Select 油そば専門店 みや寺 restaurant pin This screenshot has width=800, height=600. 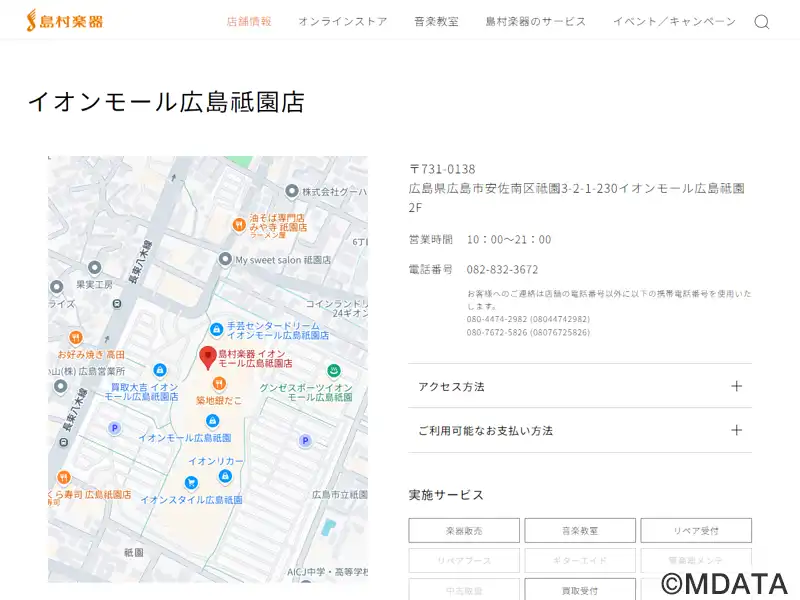[239, 224]
